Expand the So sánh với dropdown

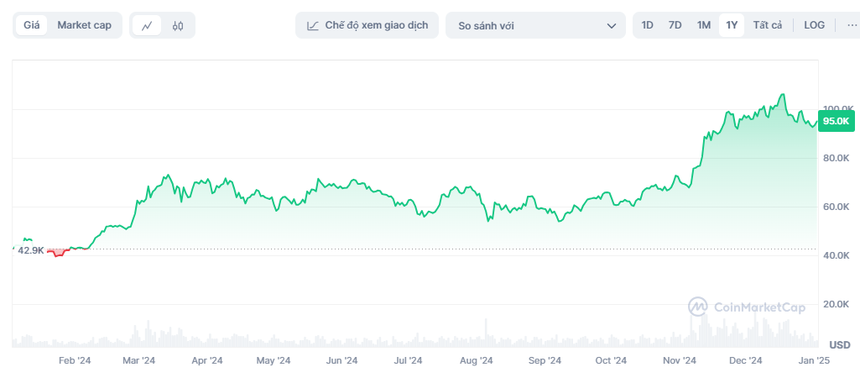pos(535,25)
